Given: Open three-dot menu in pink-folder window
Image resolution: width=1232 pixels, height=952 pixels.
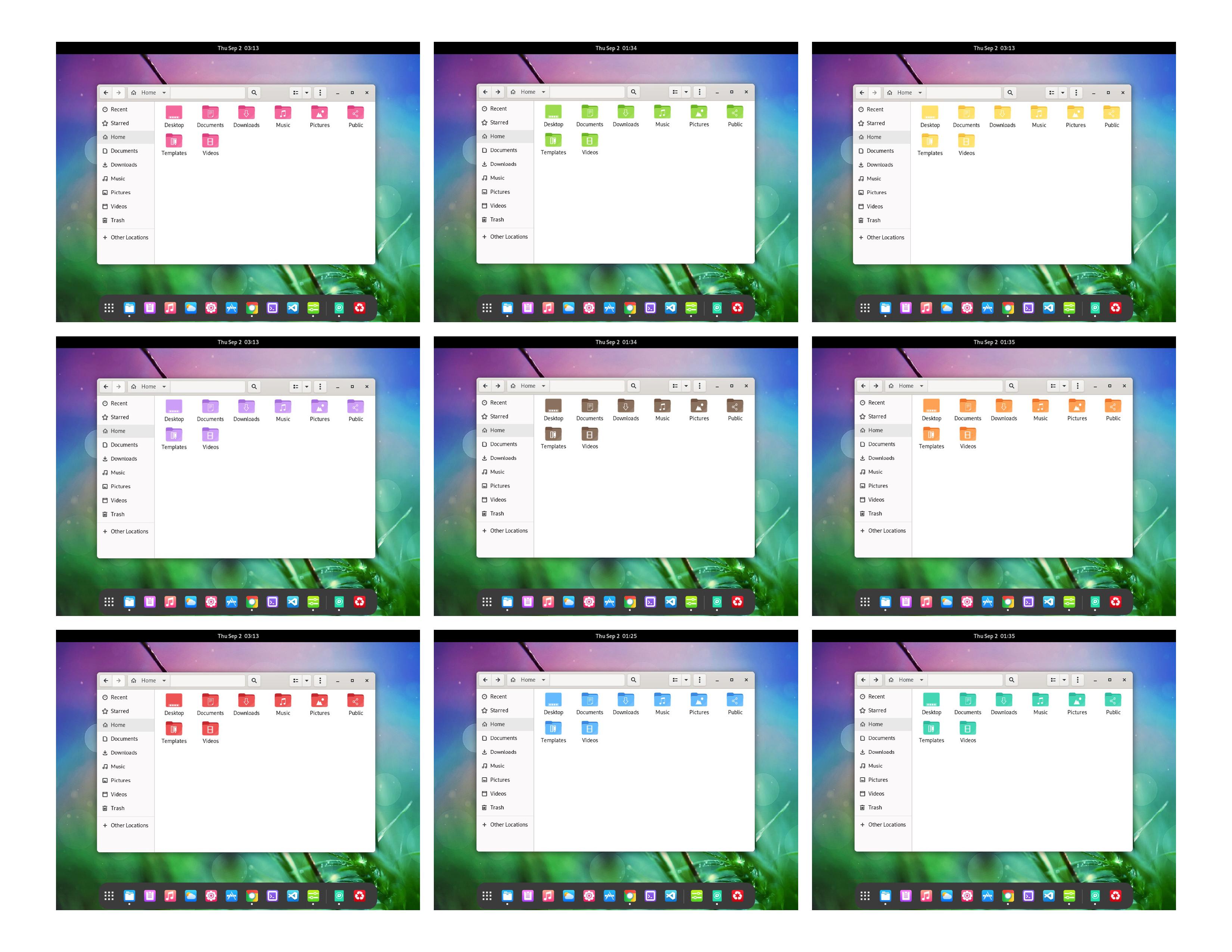Looking at the screenshot, I should click(x=320, y=93).
